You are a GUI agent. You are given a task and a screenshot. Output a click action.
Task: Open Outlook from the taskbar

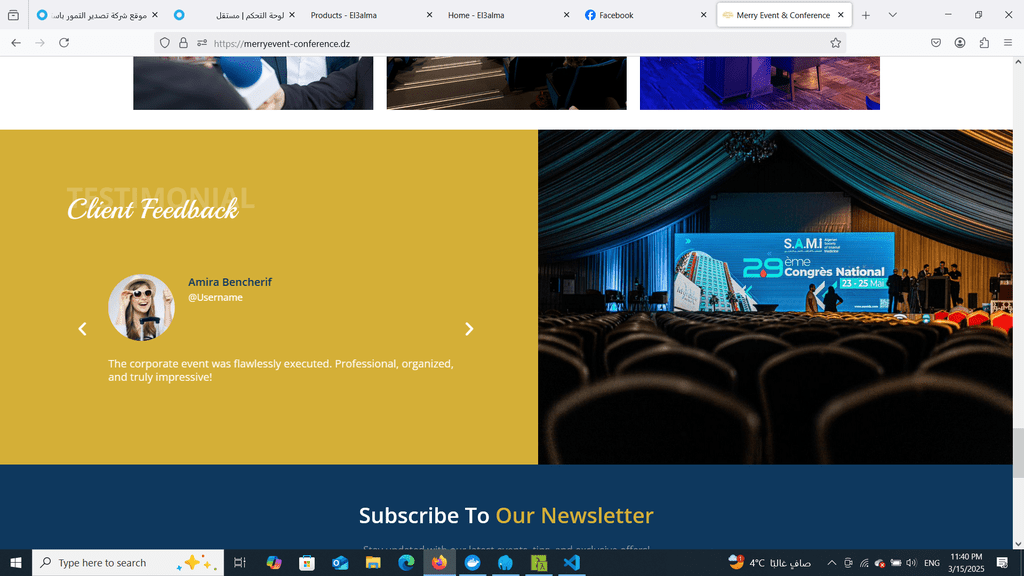[x=340, y=562]
